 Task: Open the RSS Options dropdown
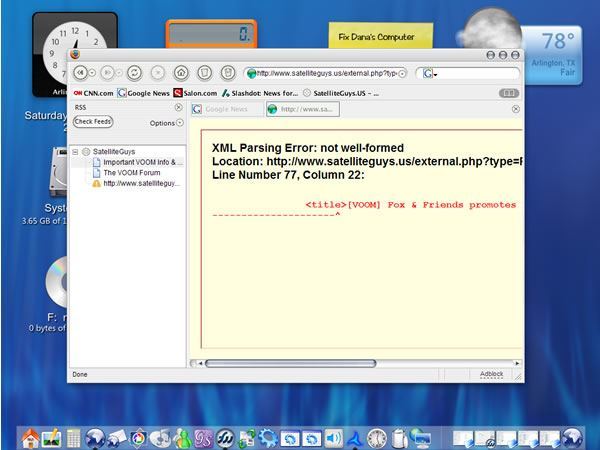pyautogui.click(x=166, y=123)
